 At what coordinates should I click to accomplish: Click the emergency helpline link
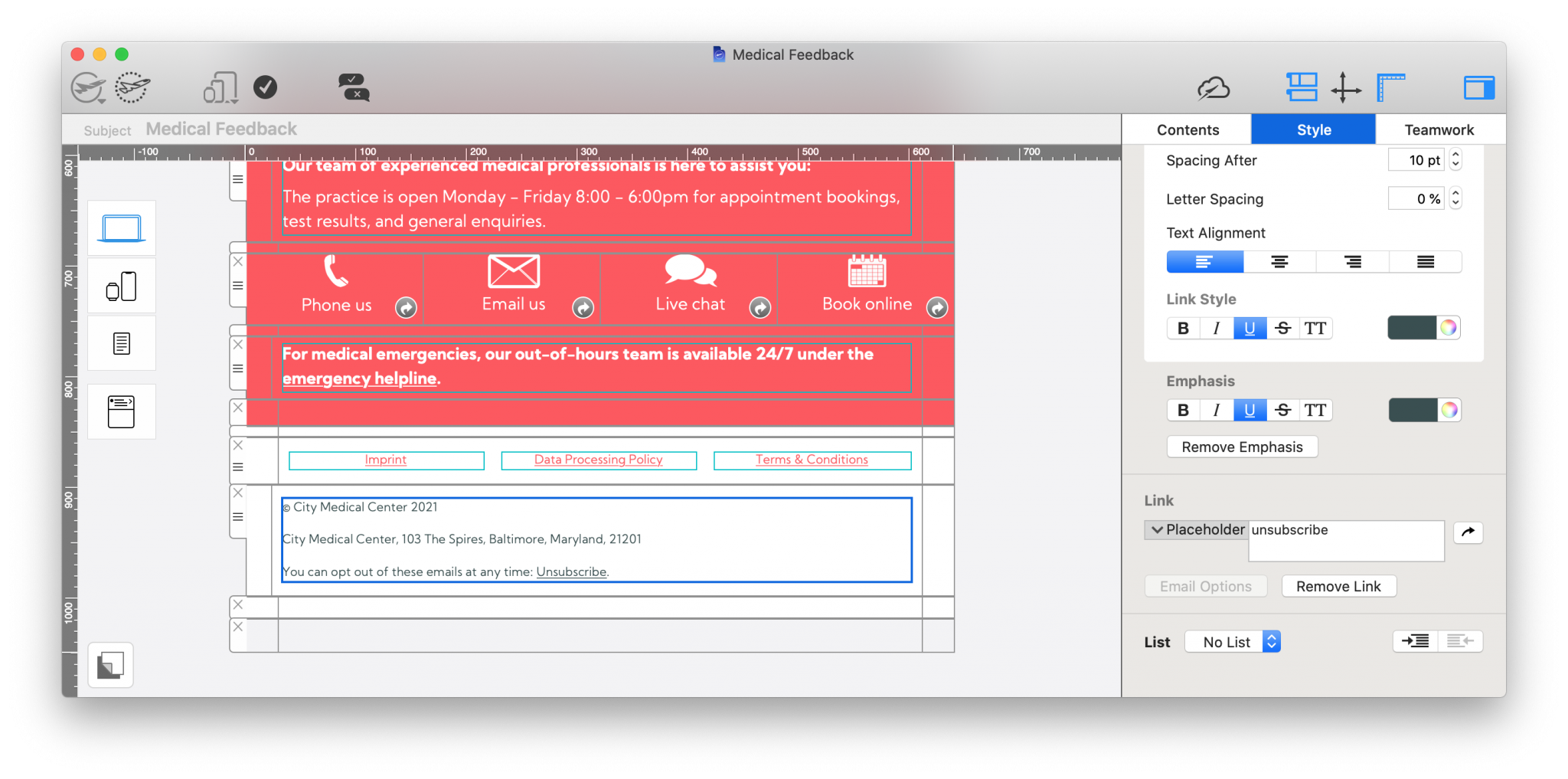pyautogui.click(x=360, y=378)
